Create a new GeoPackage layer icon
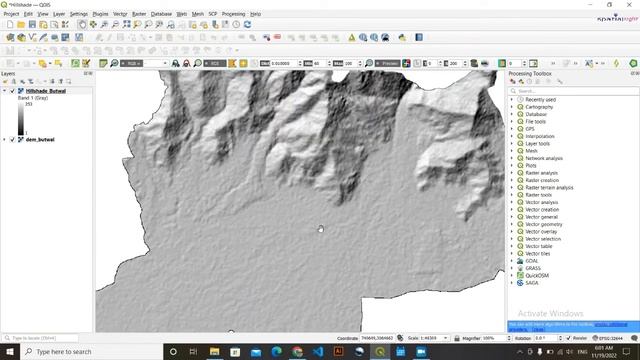 (x=21, y=38)
